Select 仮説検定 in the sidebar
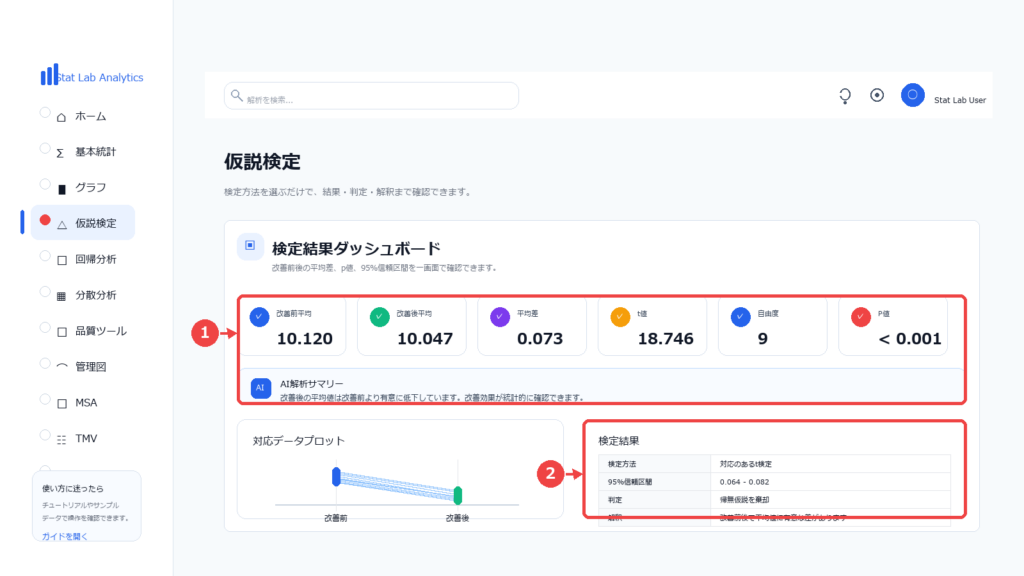Screen dimensions: 1024x576 tap(84, 223)
